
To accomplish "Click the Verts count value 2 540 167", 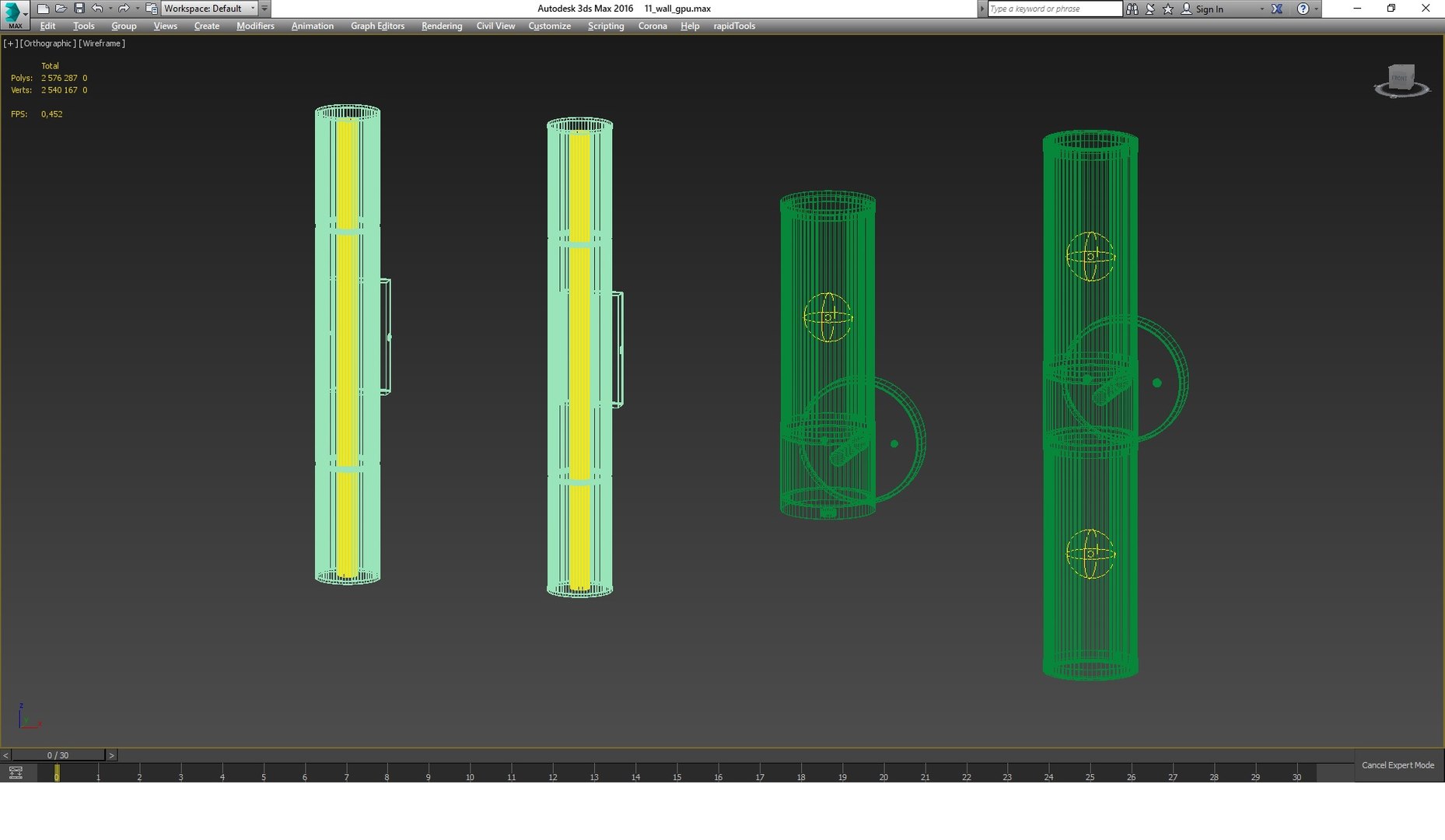I will (x=59, y=90).
